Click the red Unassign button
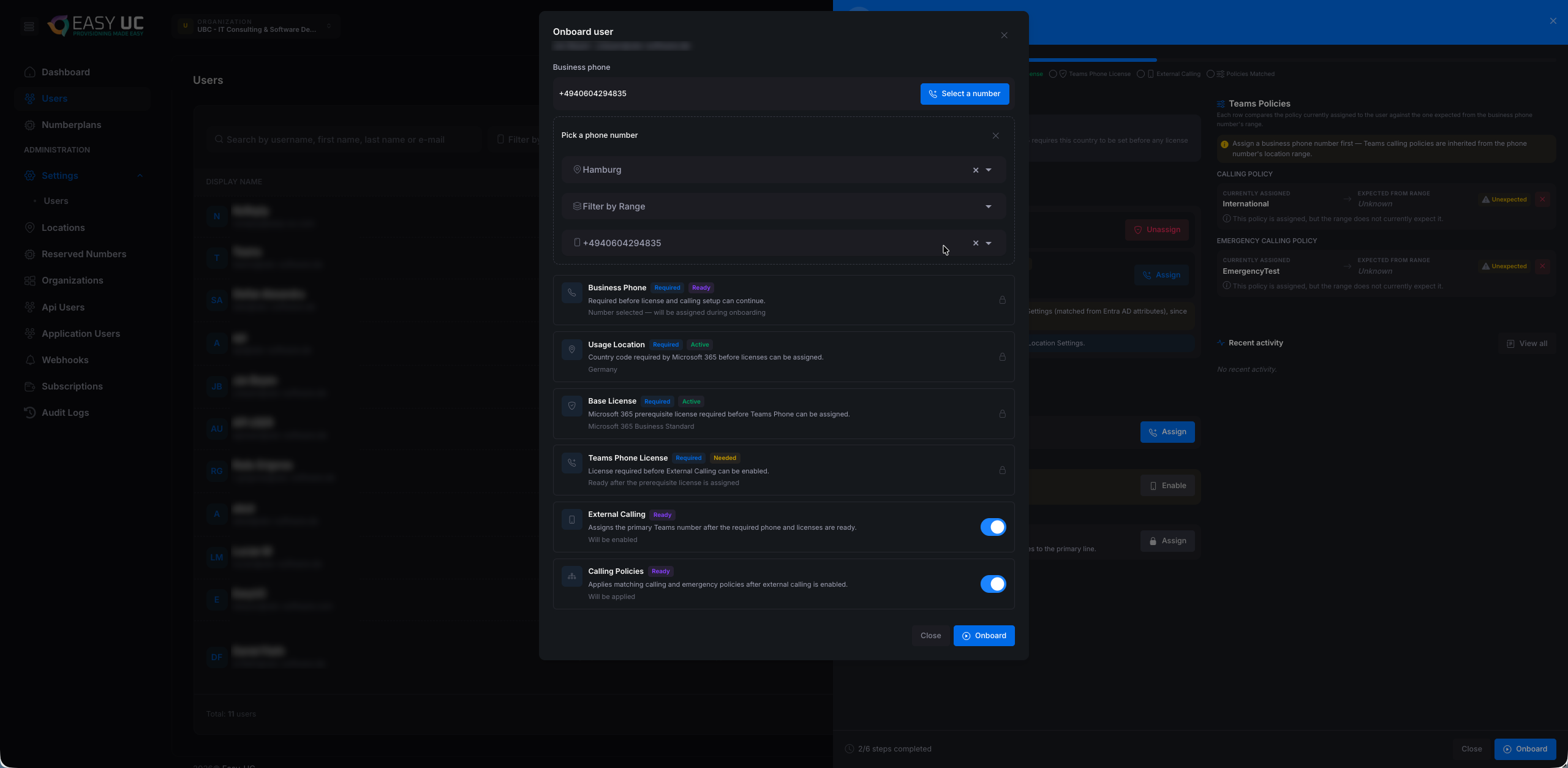 point(1156,230)
